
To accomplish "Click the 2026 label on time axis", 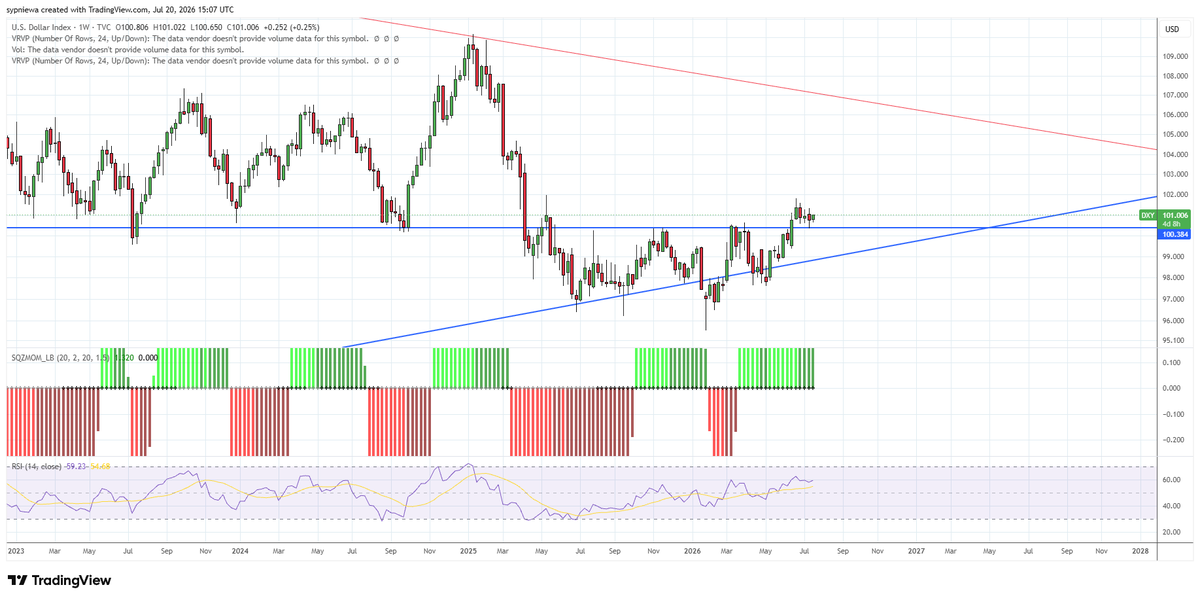I will click(x=692, y=549).
